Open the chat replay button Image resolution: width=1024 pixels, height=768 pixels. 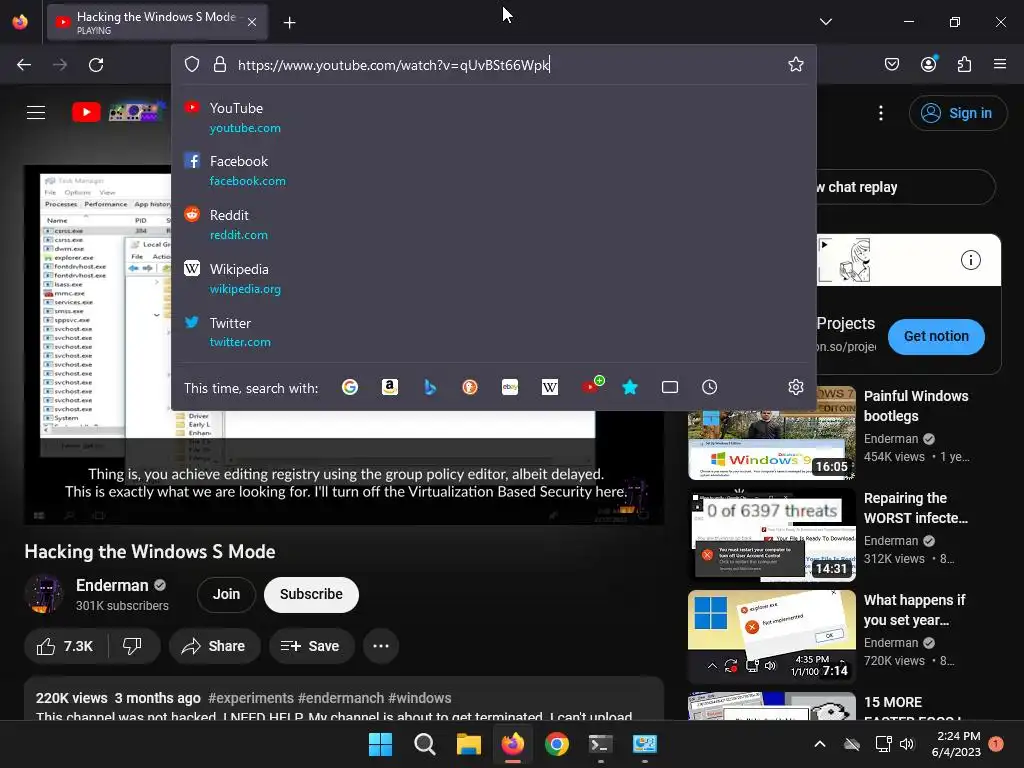[905, 187]
